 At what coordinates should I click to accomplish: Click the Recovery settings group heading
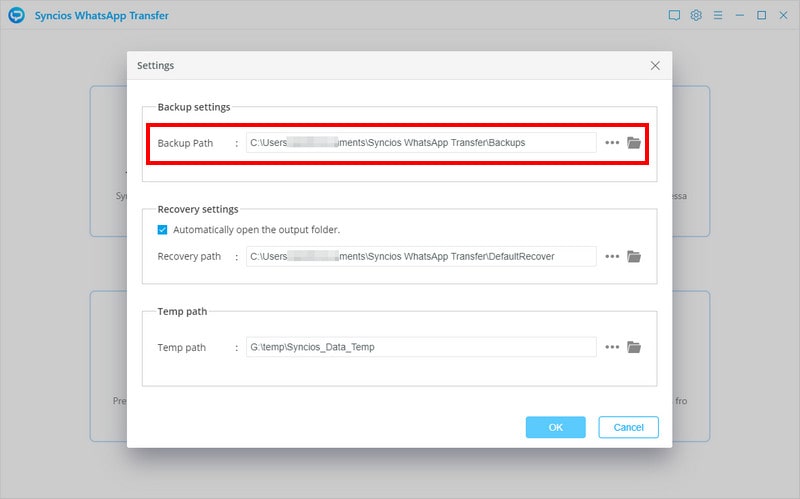(198, 209)
